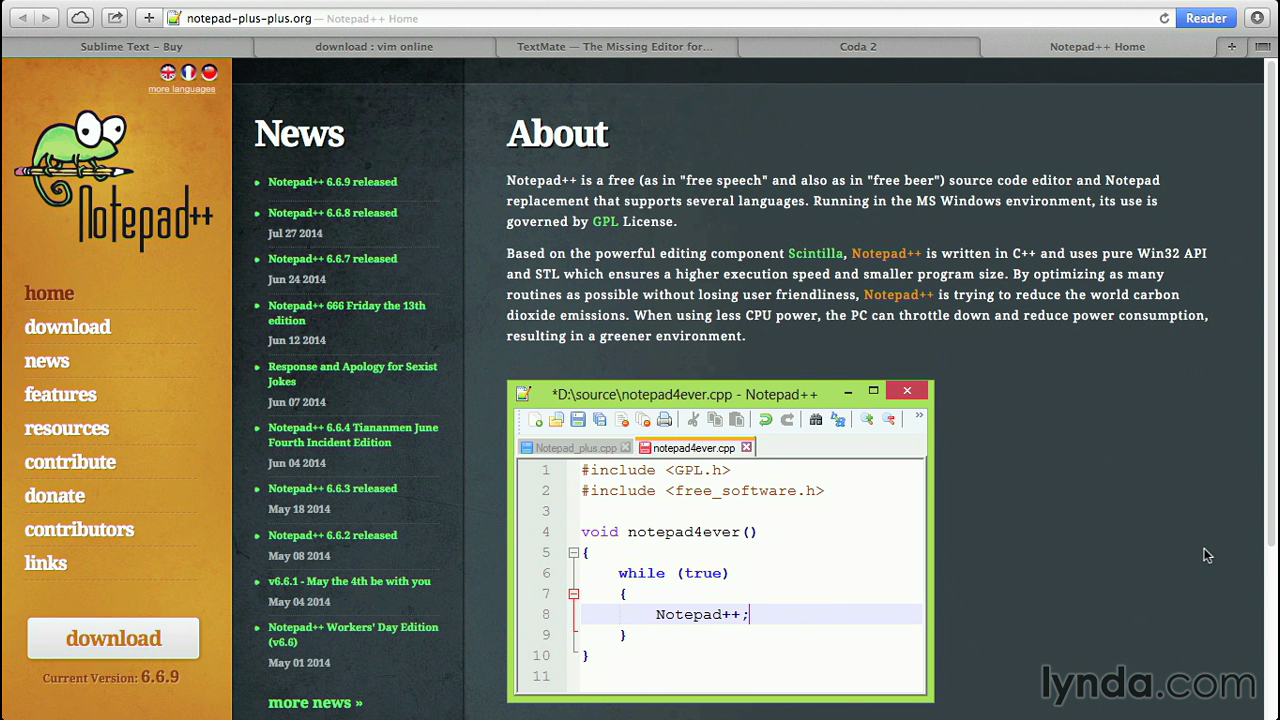Screen dimensions: 1280x720
Task: Open contributors in the sidebar menu
Action: click(79, 529)
